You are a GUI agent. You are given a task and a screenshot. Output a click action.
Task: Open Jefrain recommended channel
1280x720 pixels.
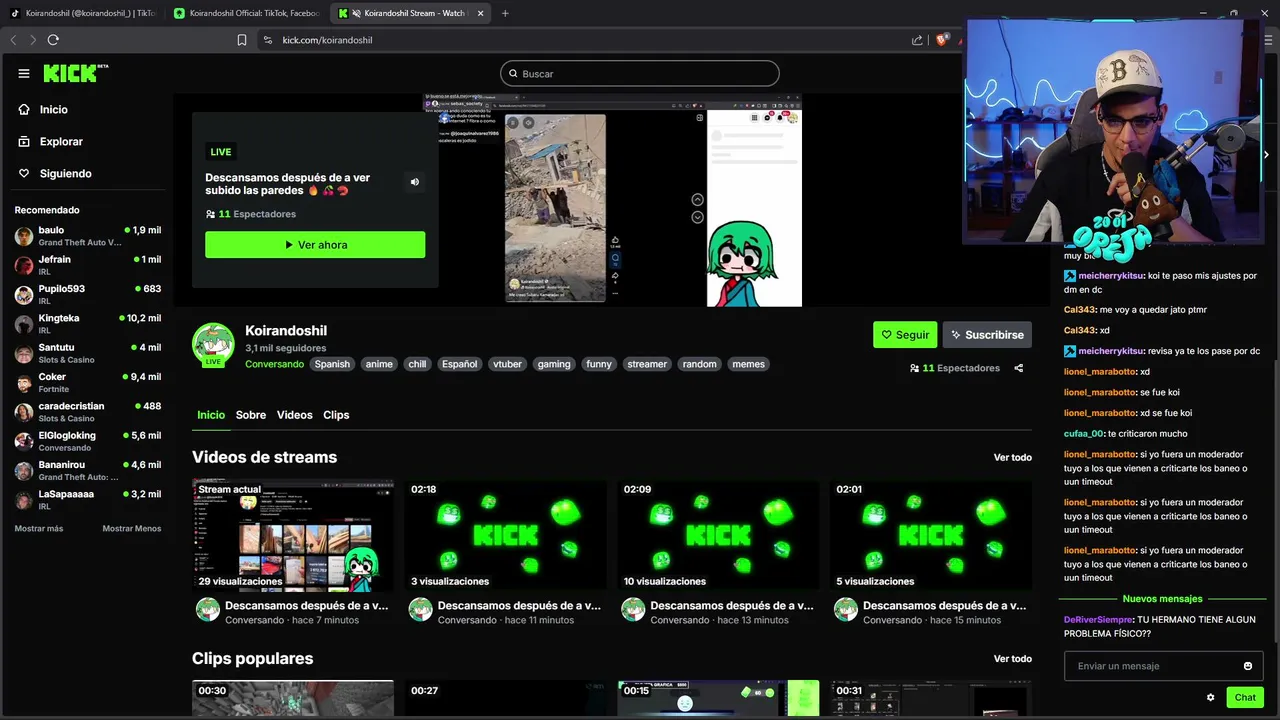(x=88, y=265)
